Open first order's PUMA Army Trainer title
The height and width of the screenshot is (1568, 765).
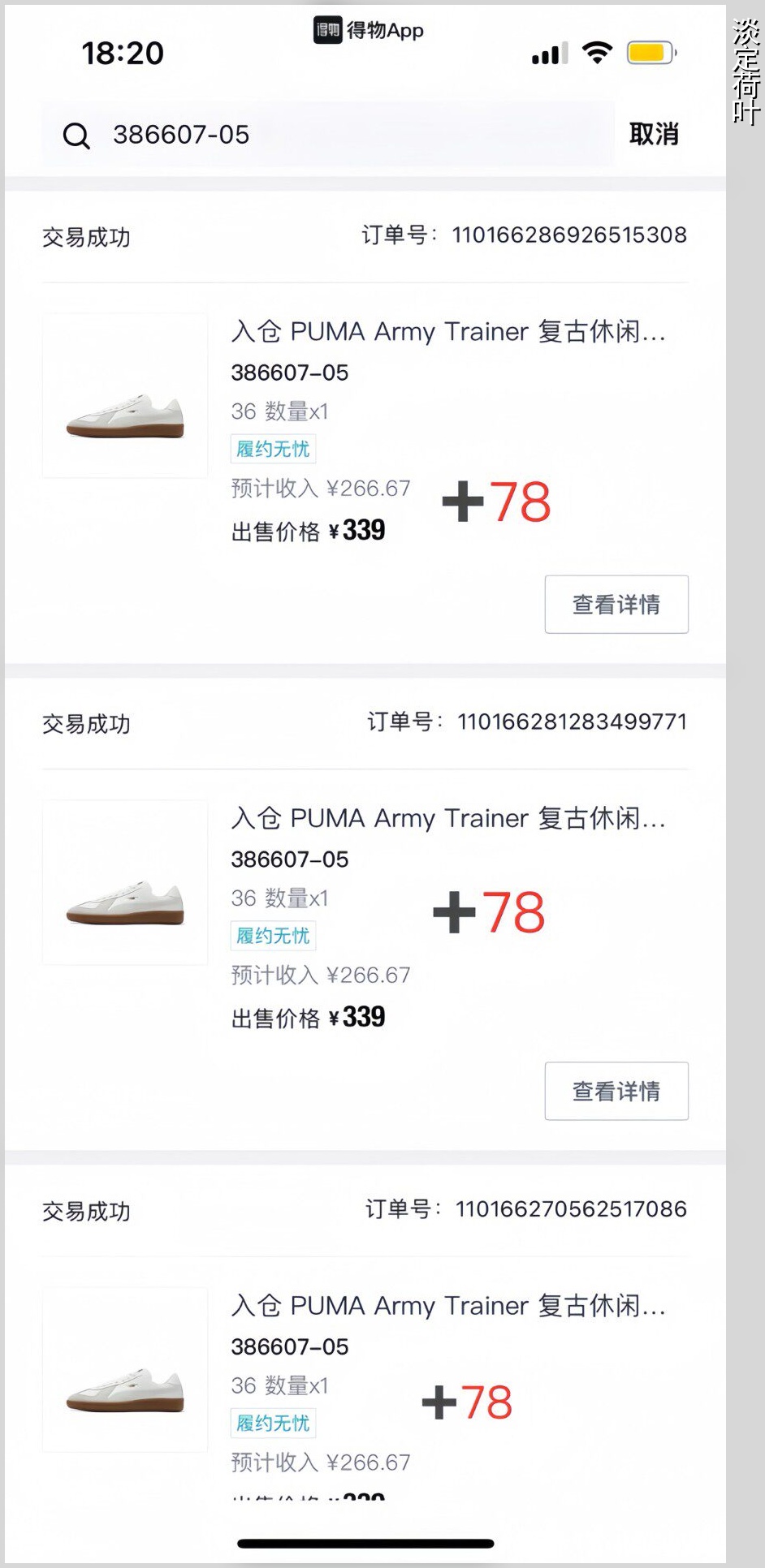[x=448, y=332]
